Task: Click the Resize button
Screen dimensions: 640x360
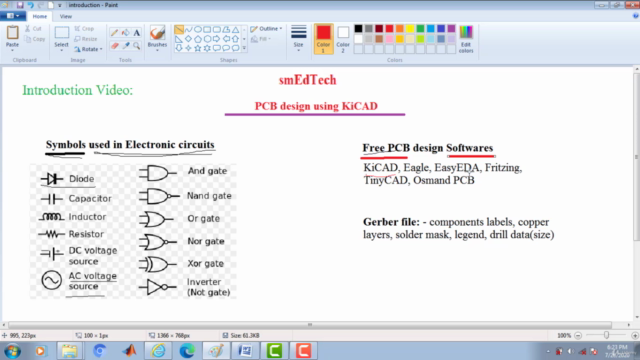Action: point(86,39)
